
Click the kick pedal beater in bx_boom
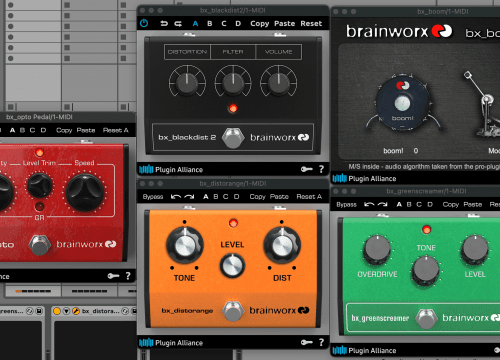click(x=468, y=75)
